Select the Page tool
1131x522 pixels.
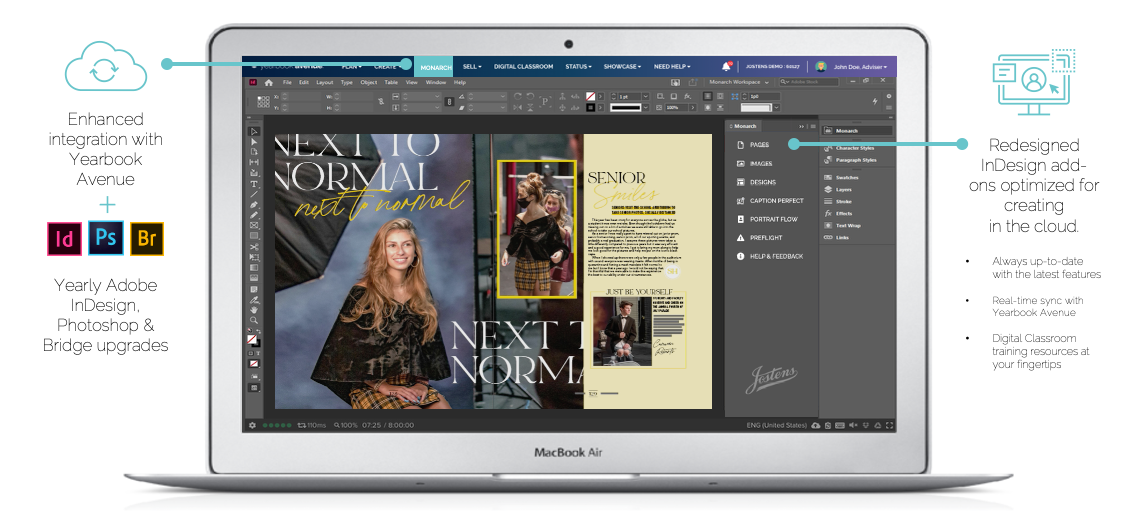tap(254, 152)
